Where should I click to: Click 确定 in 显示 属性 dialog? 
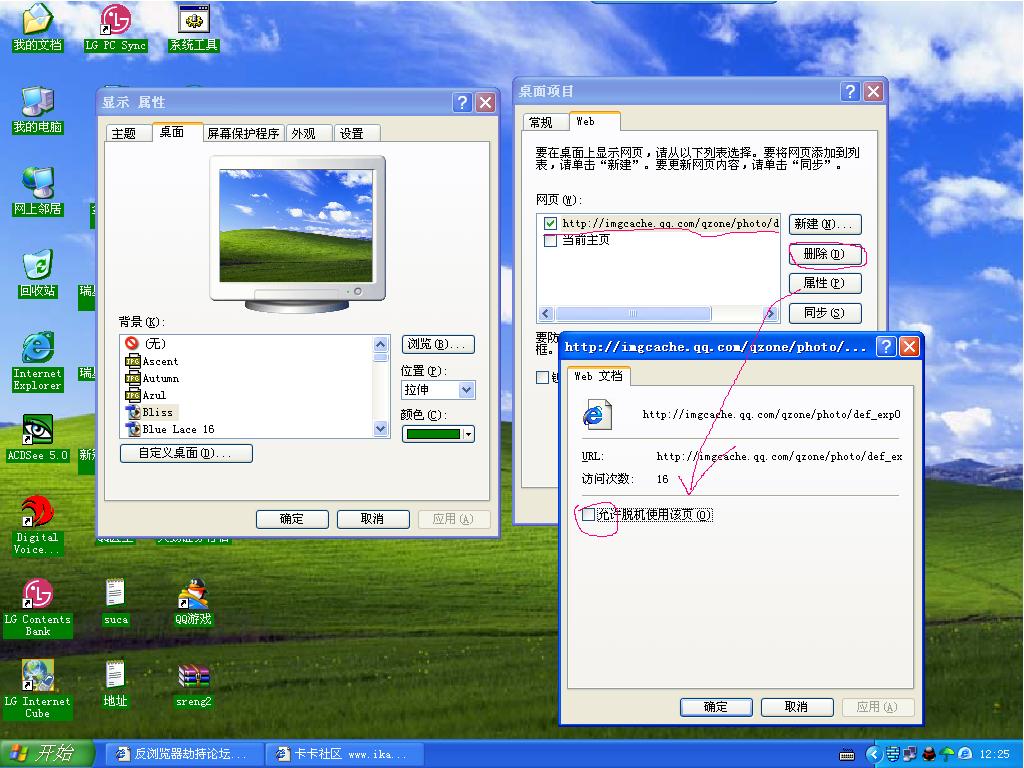(x=292, y=519)
